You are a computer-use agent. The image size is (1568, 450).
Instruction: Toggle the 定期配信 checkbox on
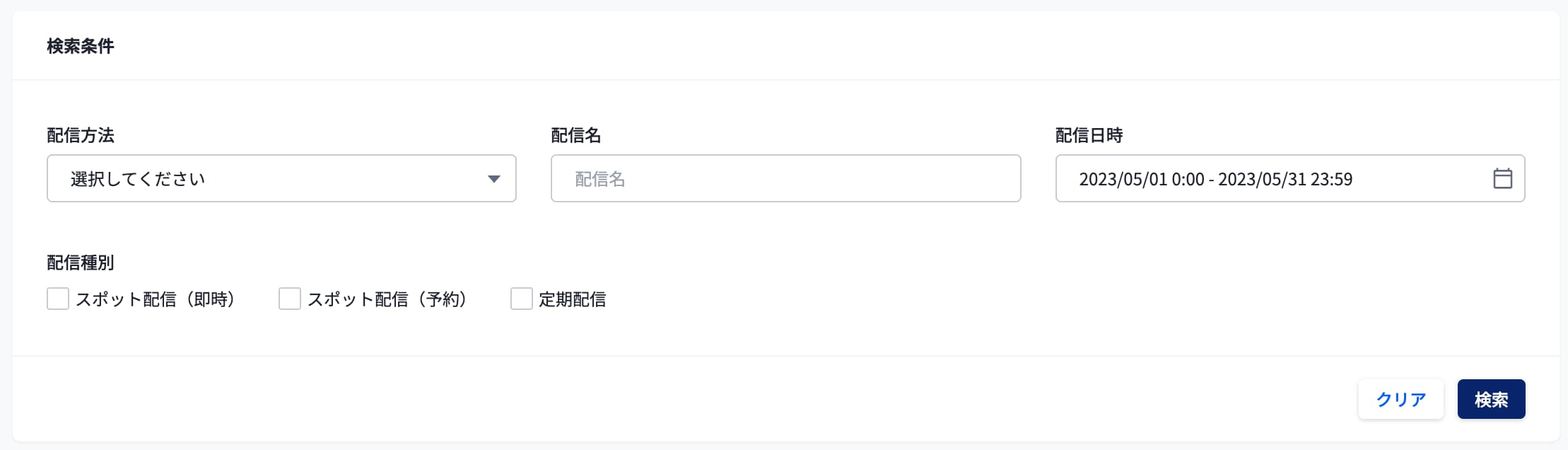[521, 299]
